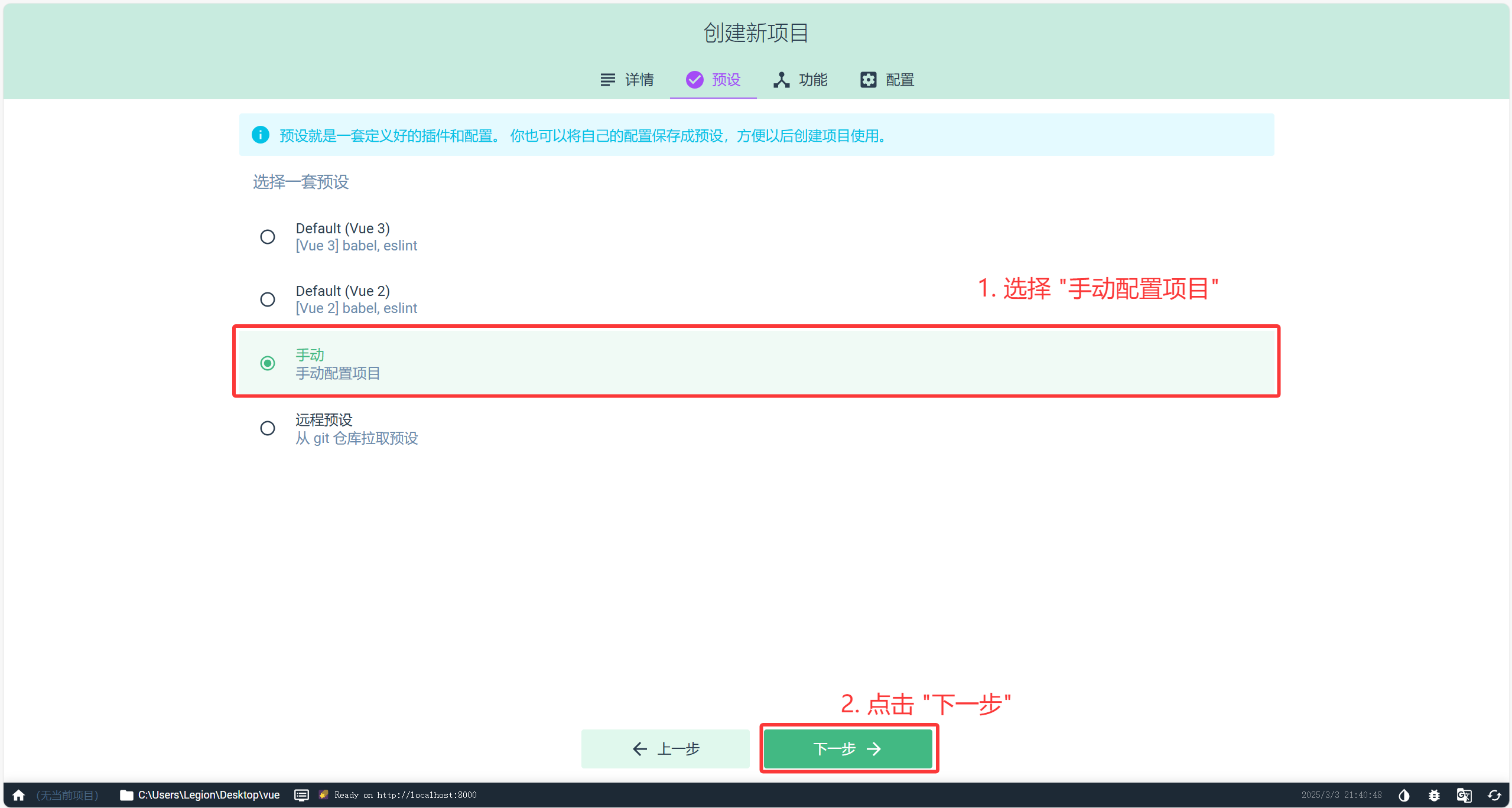Switch to the 详情 tab
Screen dimensions: 1512x808
coord(626,80)
